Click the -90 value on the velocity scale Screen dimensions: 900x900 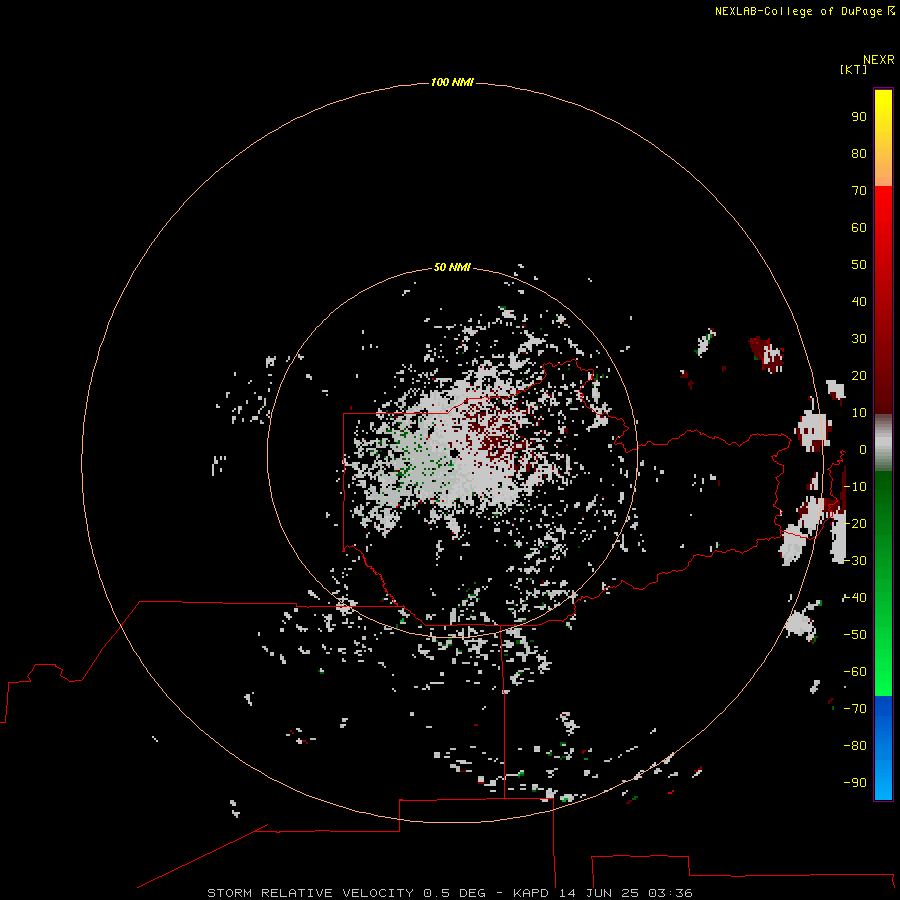pos(855,783)
